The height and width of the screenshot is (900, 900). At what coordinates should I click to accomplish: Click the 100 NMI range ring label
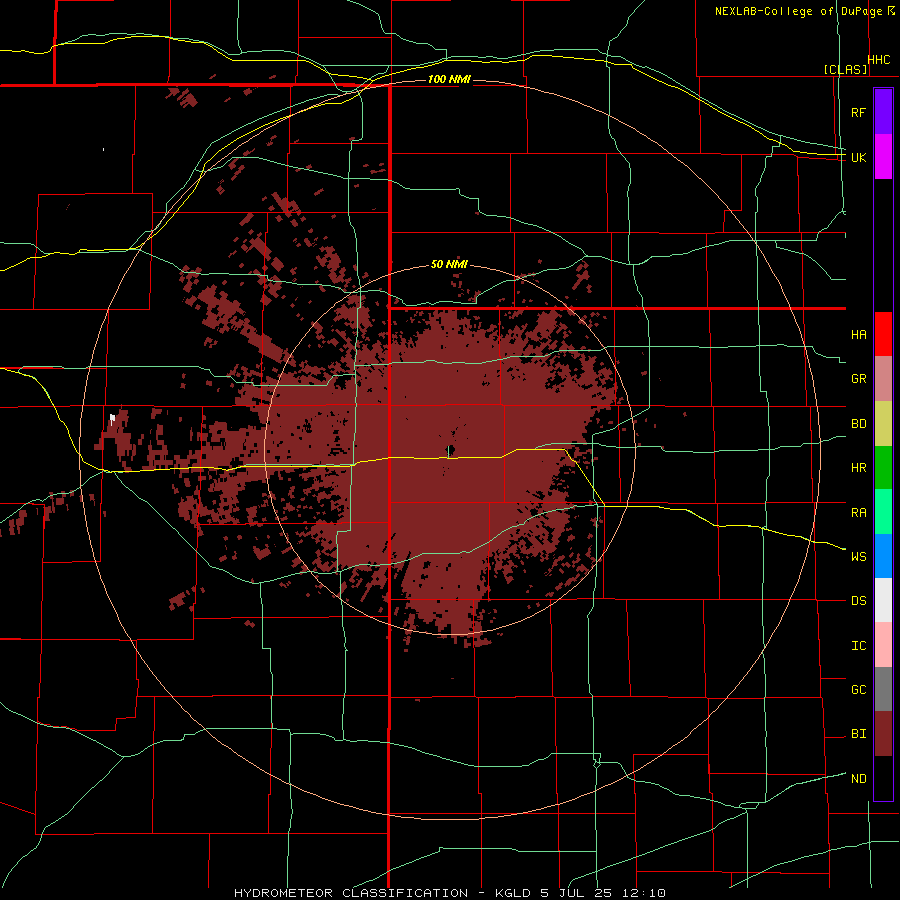(449, 79)
